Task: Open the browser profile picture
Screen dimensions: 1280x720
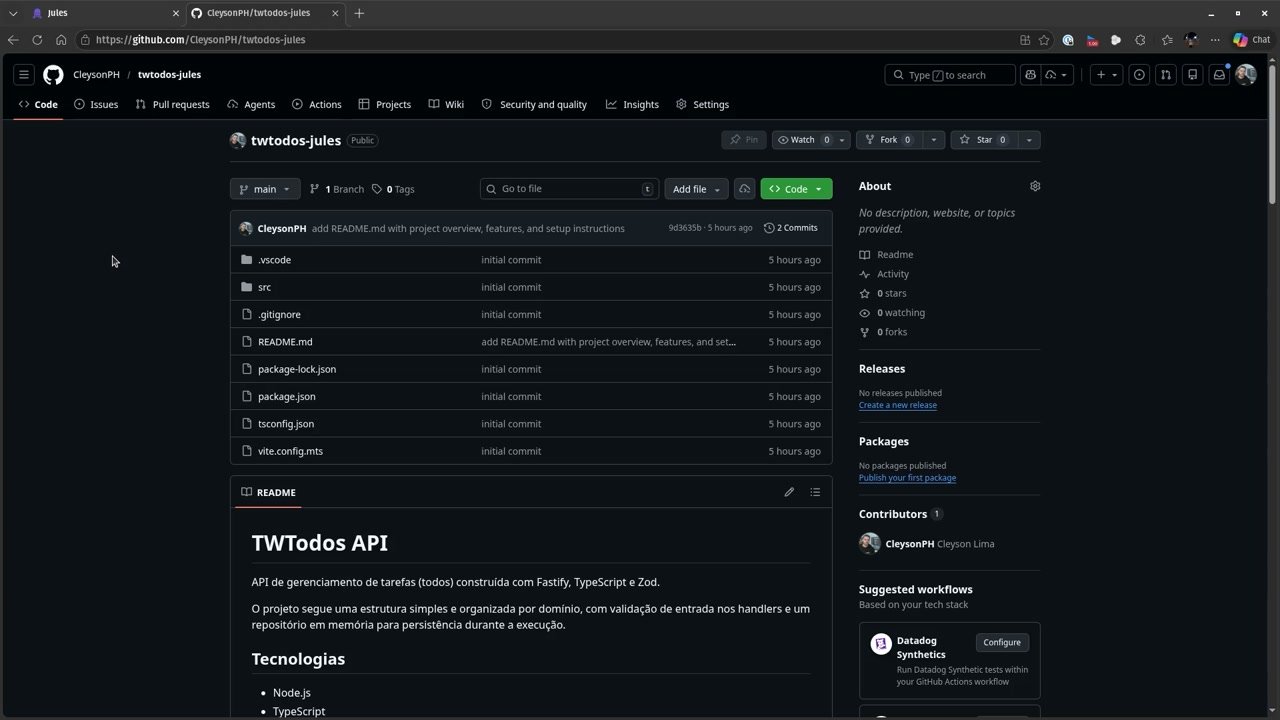Action: pyautogui.click(x=1191, y=40)
